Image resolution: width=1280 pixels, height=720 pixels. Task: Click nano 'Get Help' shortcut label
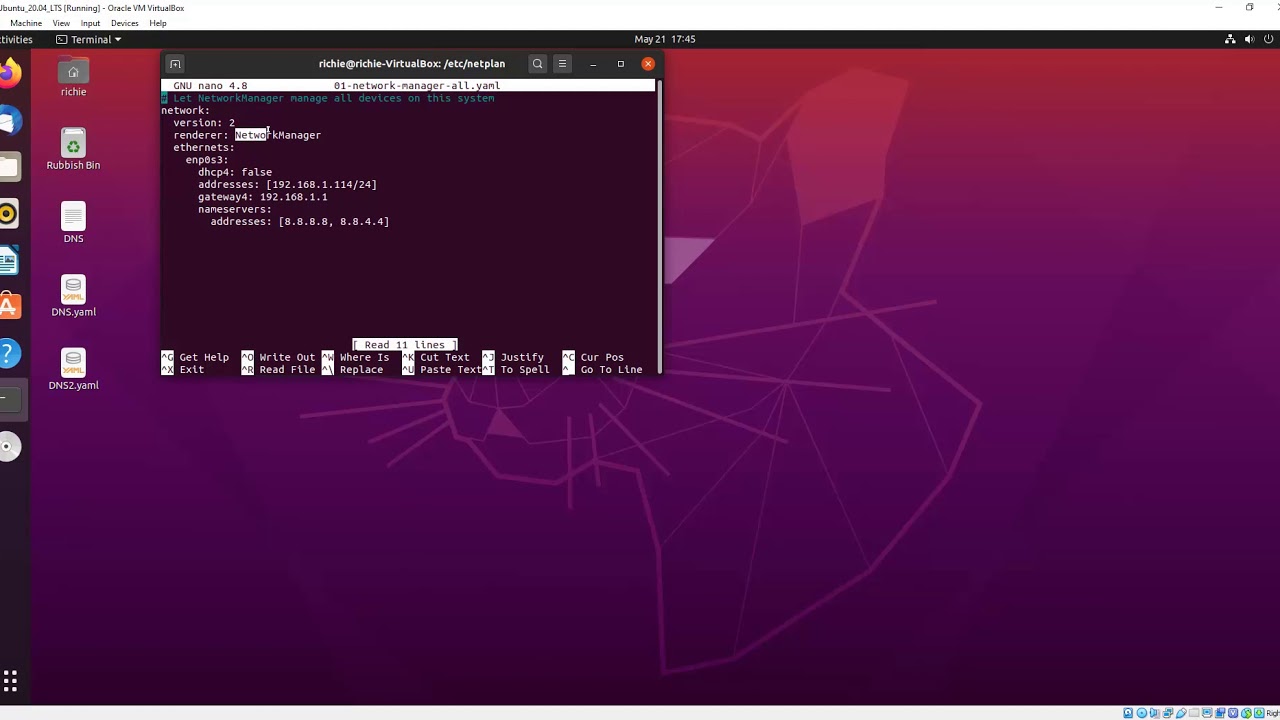tap(204, 357)
